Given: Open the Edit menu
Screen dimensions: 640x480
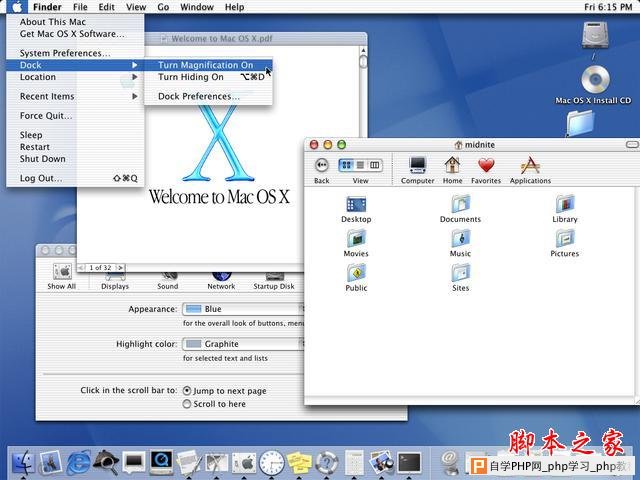Looking at the screenshot, I should tap(107, 7).
